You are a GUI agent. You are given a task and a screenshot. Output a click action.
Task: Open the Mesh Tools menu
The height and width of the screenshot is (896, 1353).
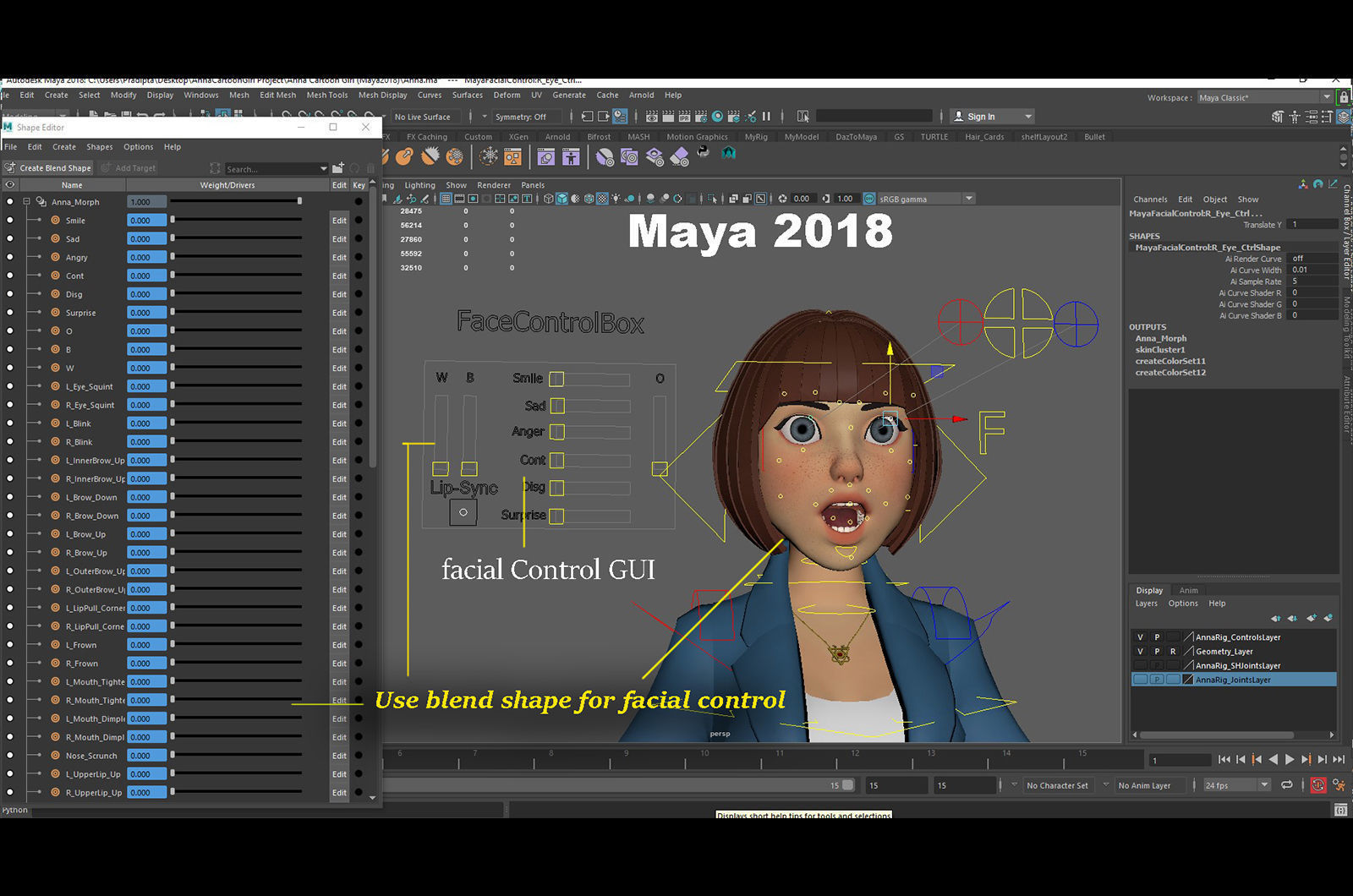pos(326,95)
